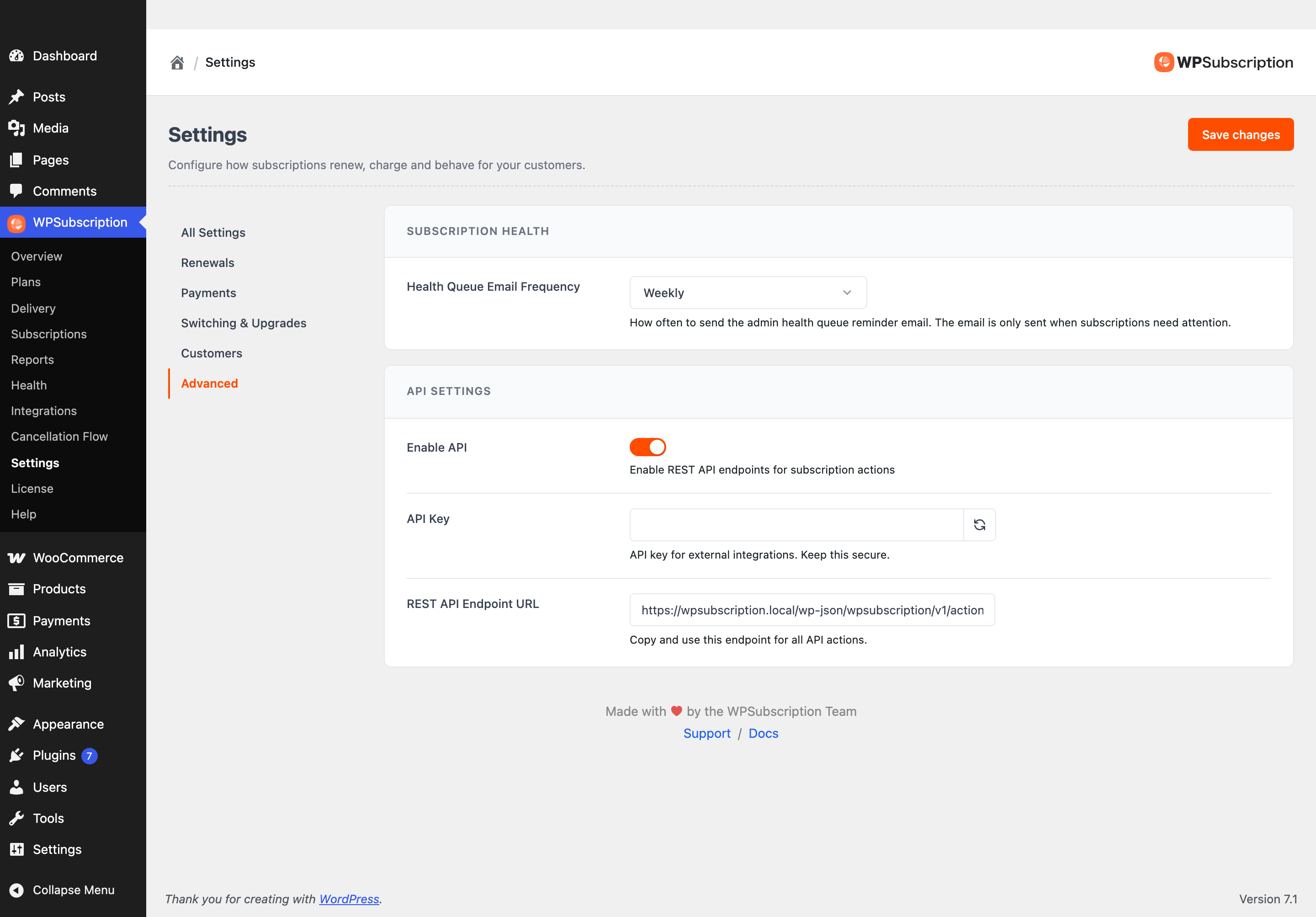Click the WooCommerce Payments dollar icon
1316x917 pixels.
click(16, 621)
